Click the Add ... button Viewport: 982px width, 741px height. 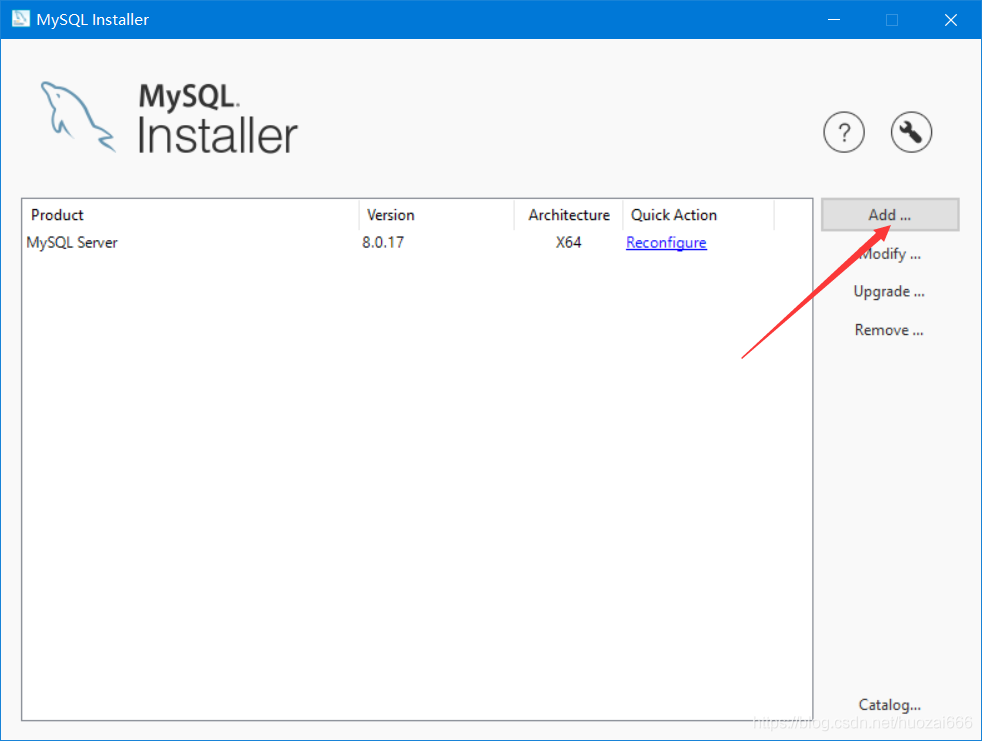pos(889,215)
